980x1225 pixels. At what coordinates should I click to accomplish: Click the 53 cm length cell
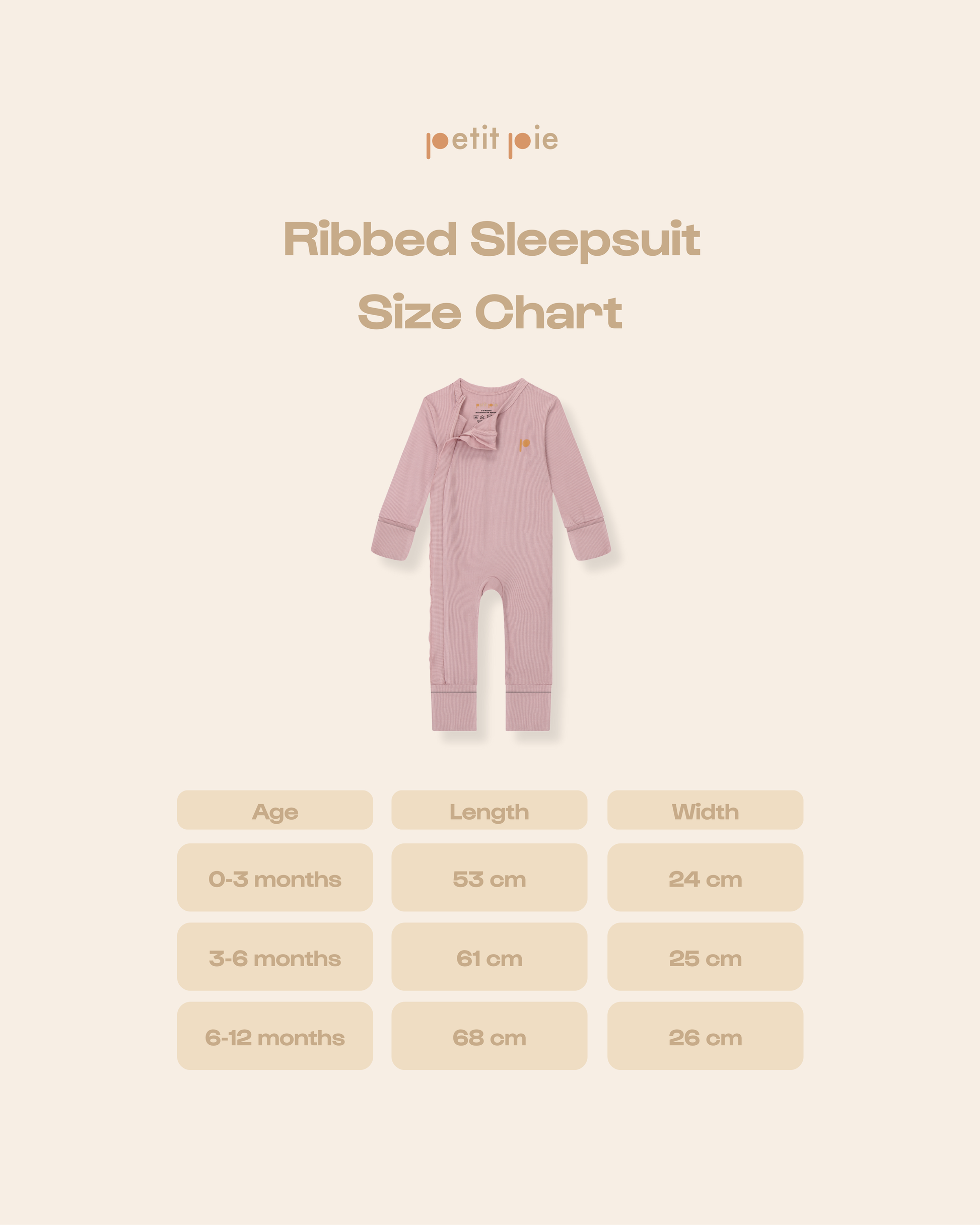(x=489, y=879)
